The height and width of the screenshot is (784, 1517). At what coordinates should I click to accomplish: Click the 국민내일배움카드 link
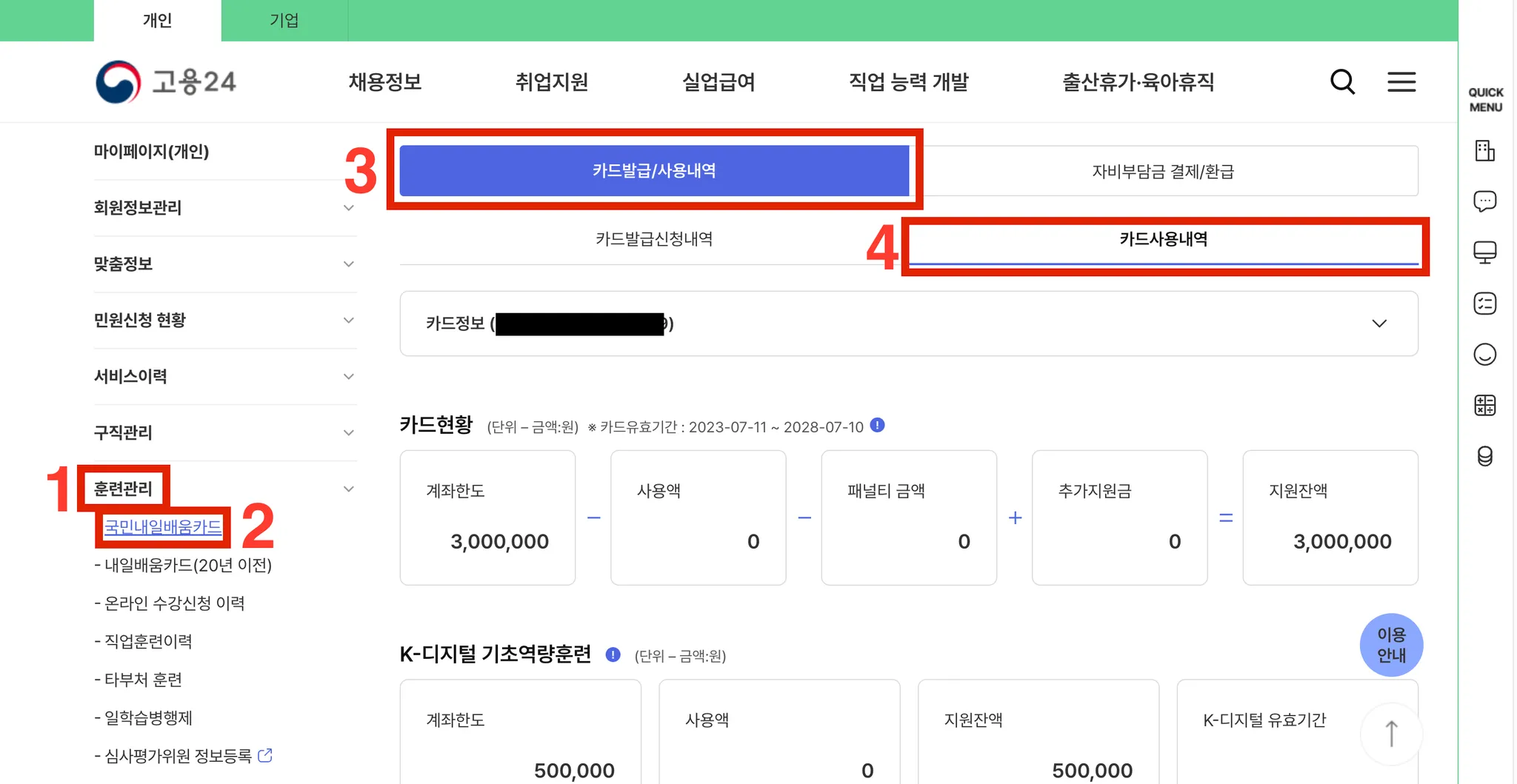163,527
